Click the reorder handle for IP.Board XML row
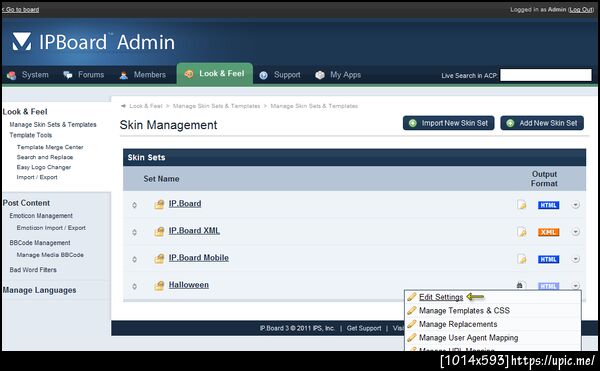Image resolution: width=600 pixels, height=371 pixels. click(134, 232)
